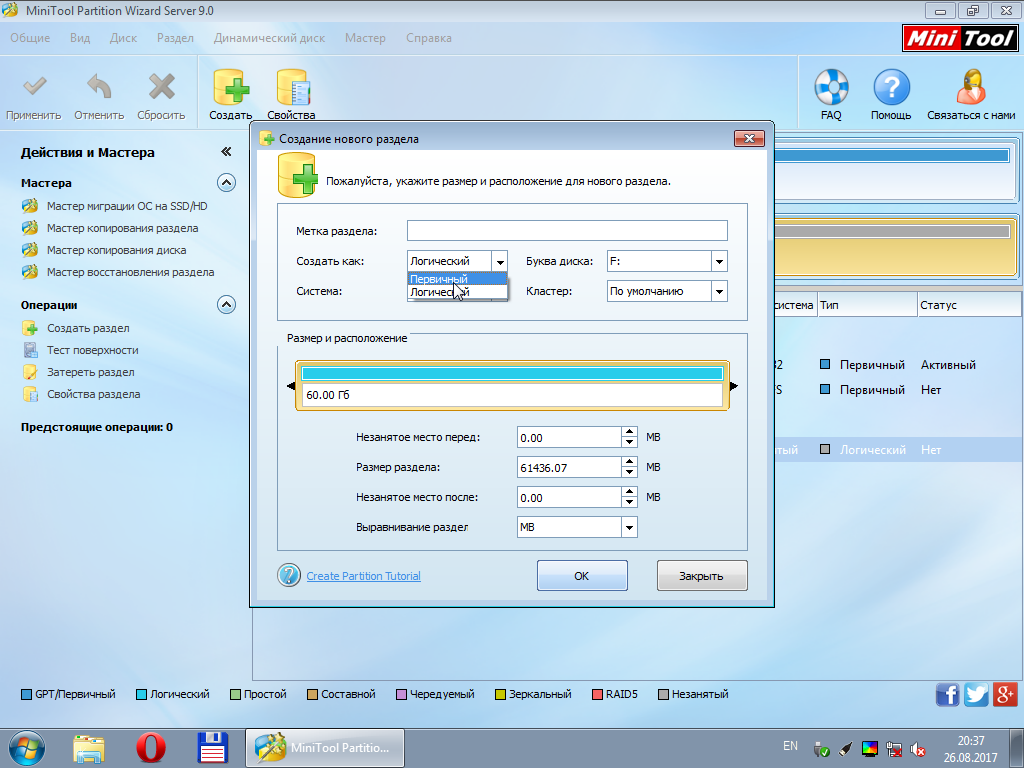The width and height of the screenshot is (1024, 768).
Task: Increase Незанятое место после value
Action: (629, 492)
